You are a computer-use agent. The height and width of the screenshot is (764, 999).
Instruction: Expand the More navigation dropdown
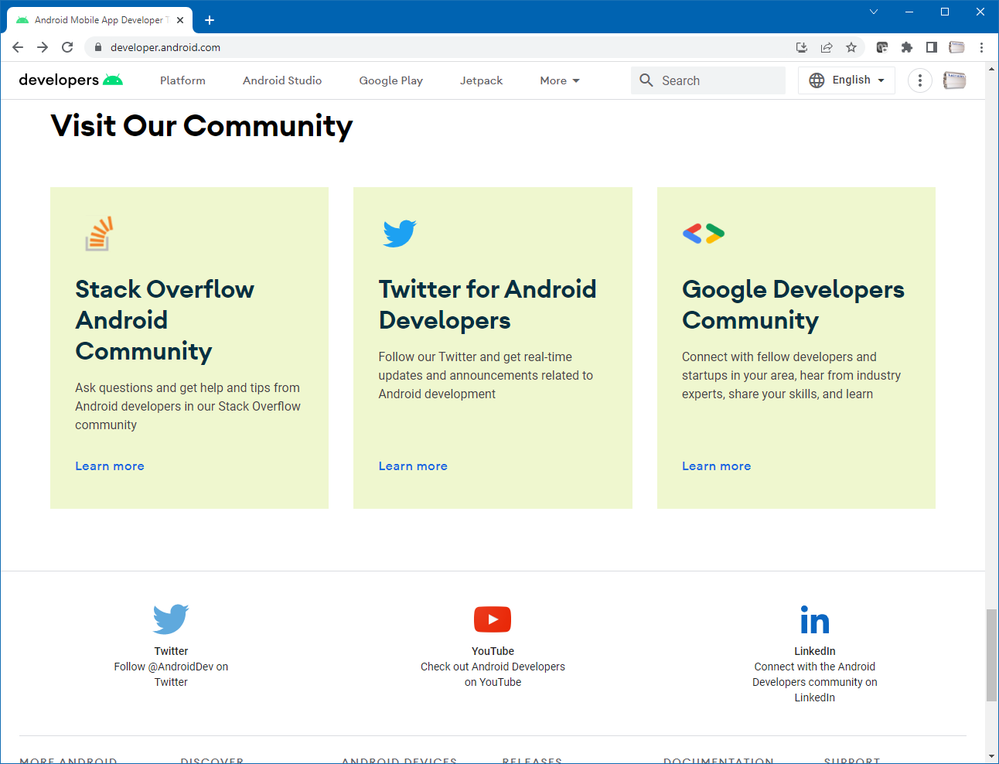(559, 81)
